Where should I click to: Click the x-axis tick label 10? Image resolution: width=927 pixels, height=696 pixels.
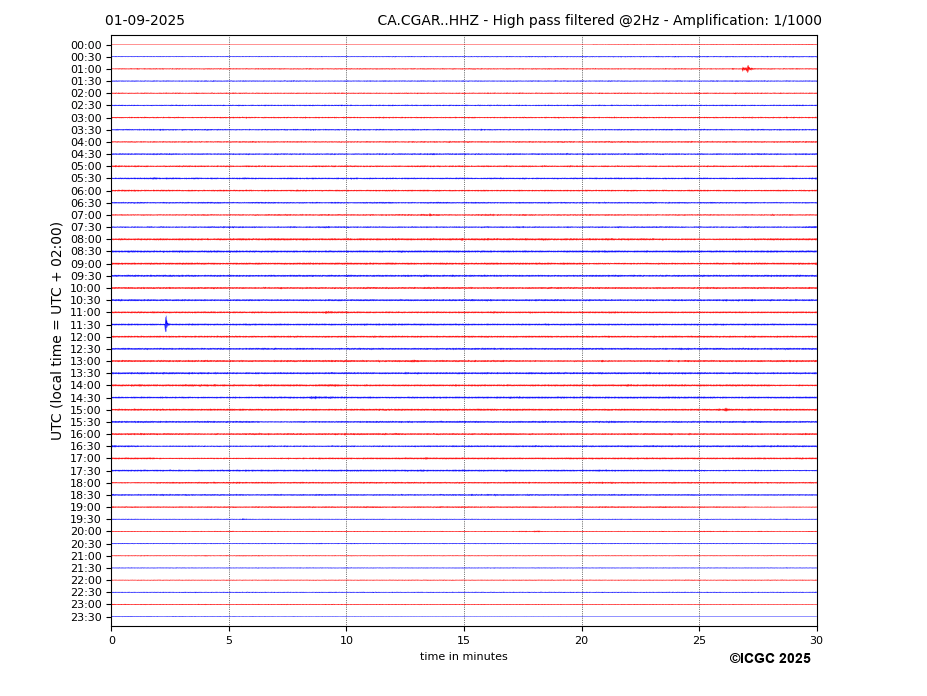coord(346,640)
